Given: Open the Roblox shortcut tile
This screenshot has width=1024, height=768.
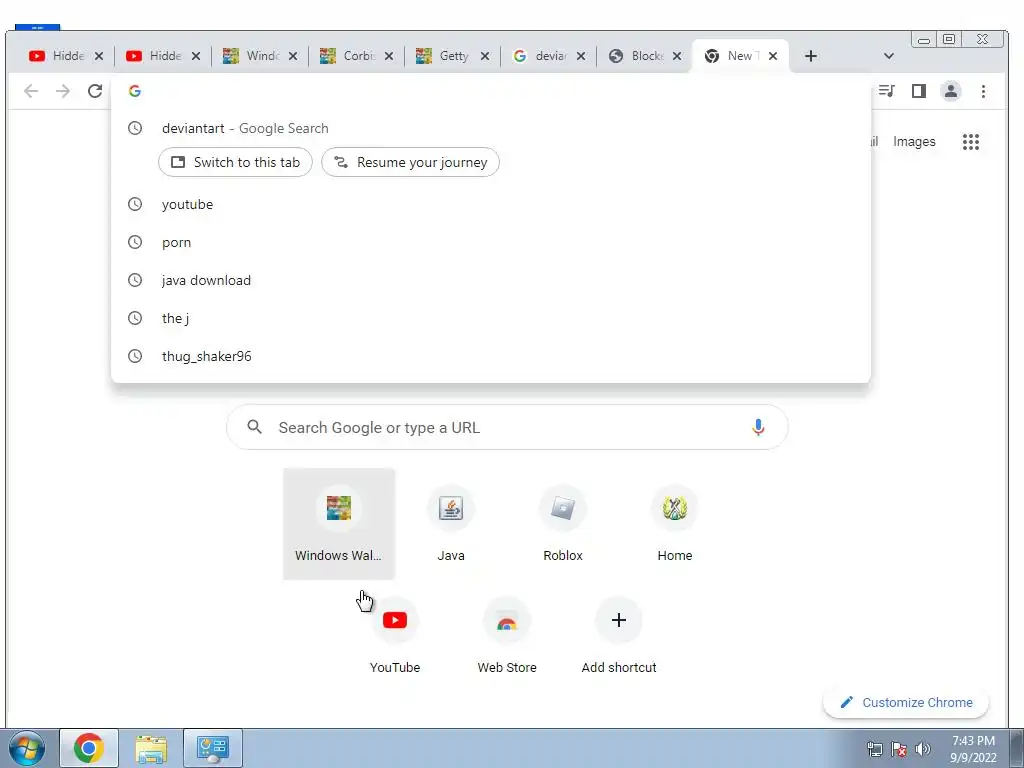Looking at the screenshot, I should 563,524.
